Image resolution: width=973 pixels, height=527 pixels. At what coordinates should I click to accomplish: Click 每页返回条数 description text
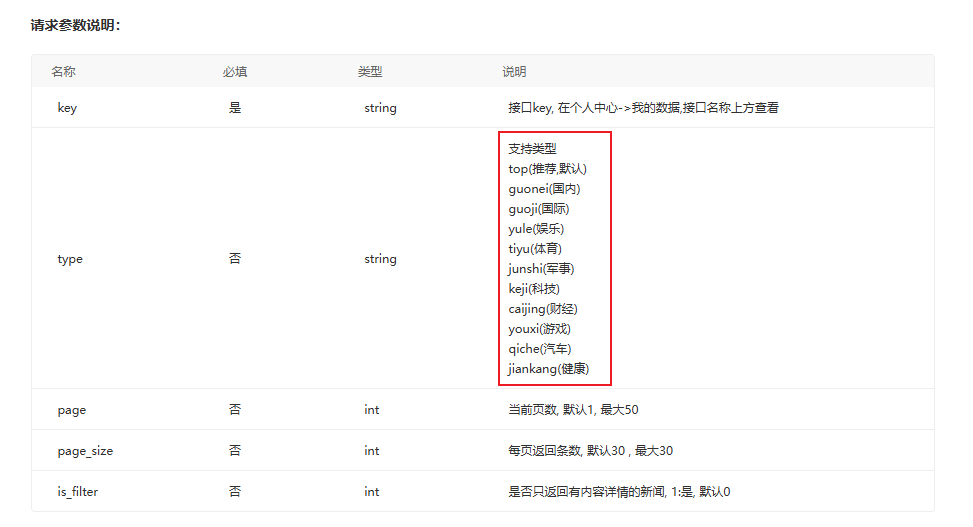point(590,451)
